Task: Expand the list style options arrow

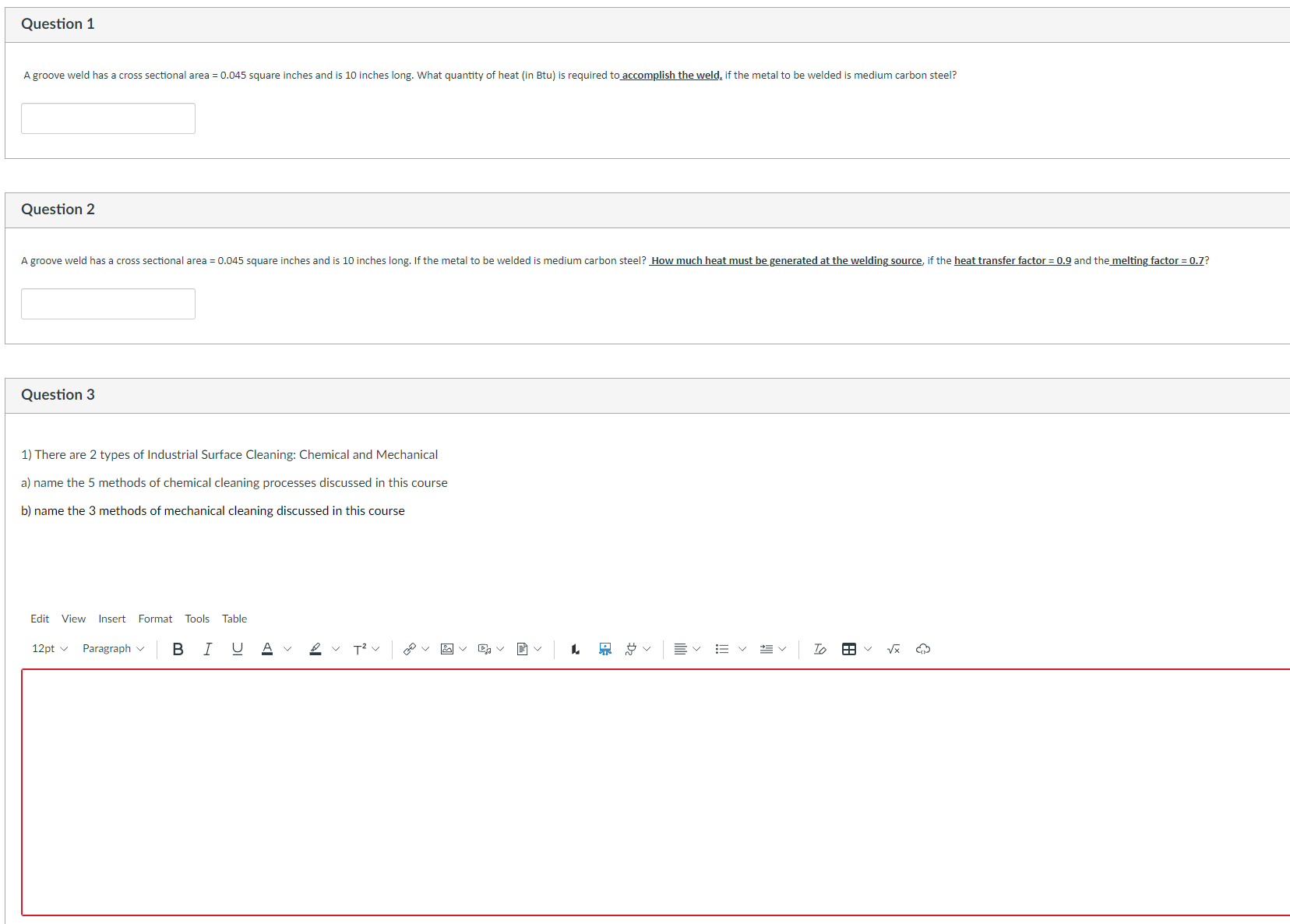Action: click(x=742, y=649)
